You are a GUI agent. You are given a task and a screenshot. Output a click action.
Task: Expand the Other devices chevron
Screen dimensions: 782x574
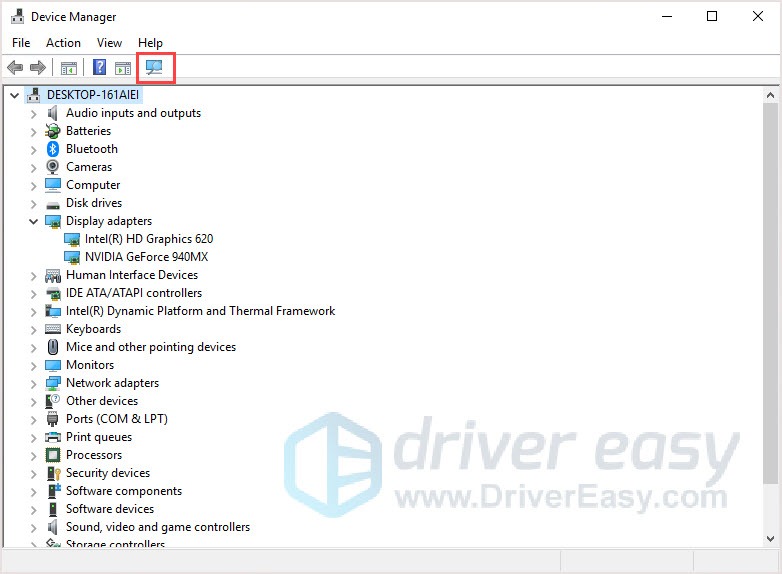pyautogui.click(x=33, y=401)
